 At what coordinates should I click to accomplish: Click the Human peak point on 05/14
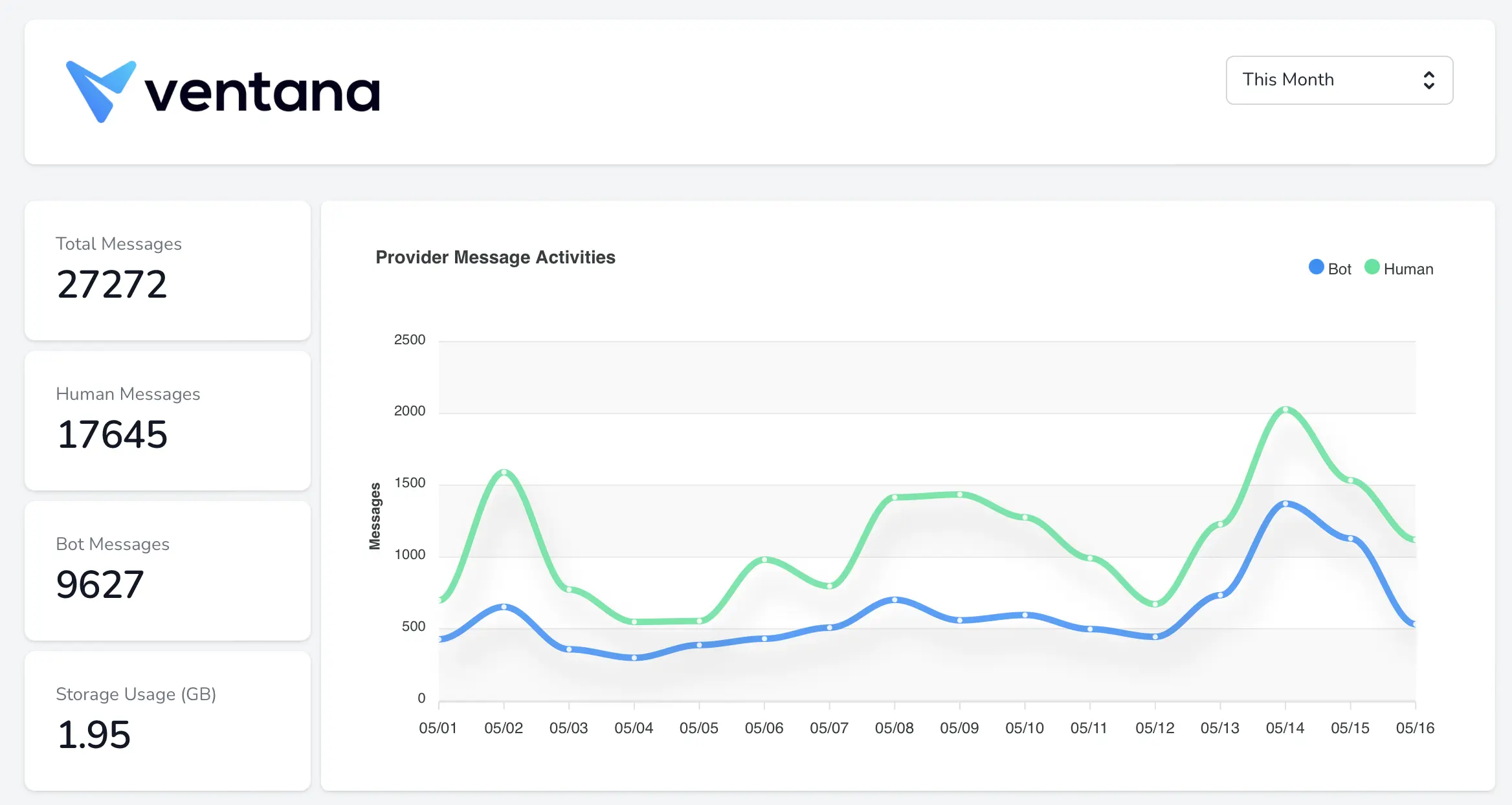point(1285,409)
